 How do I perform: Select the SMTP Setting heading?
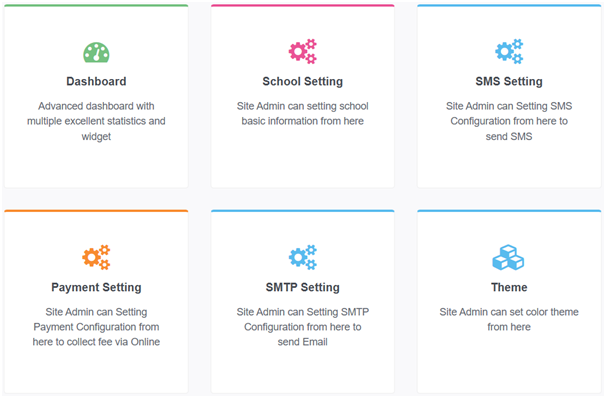303,287
